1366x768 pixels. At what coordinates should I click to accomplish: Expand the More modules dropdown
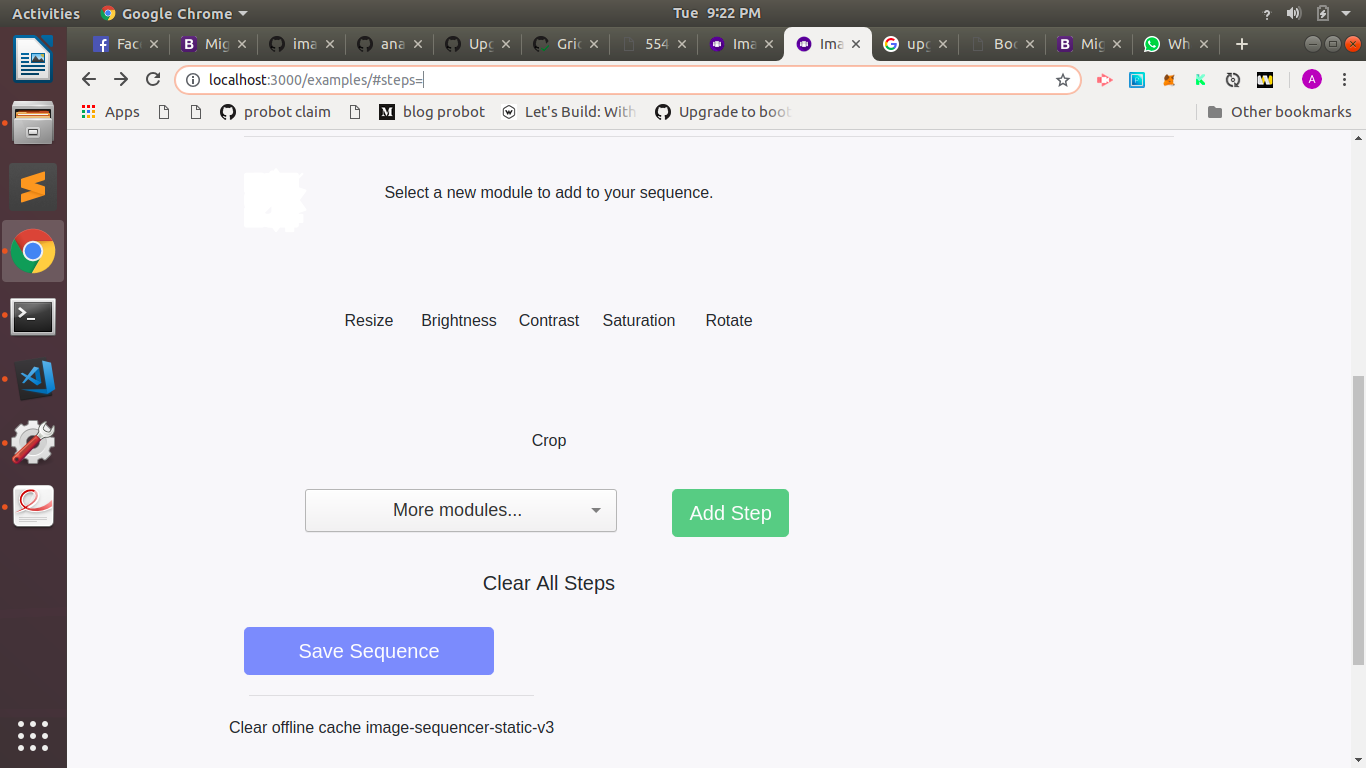(461, 510)
